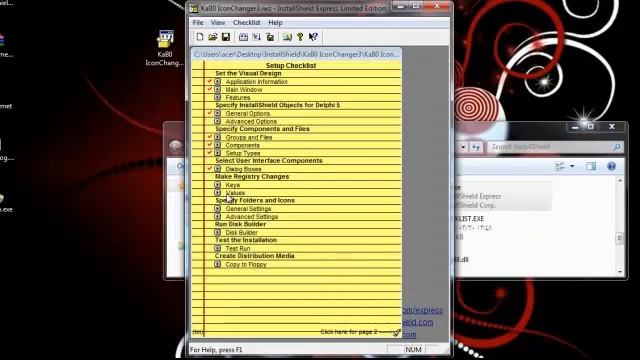The image size is (640, 360).
Task: Click the 'For Help, press F1' status text
Action: point(216,350)
